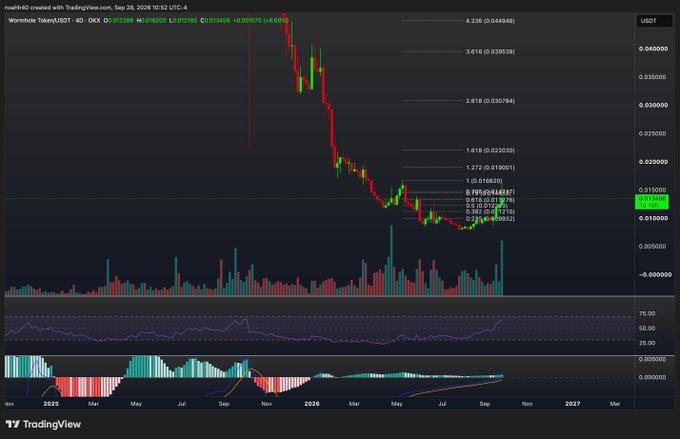Screen dimensions: 680x439
Task: Select the Fib label 1.272 (0.019001)
Action: pos(490,167)
